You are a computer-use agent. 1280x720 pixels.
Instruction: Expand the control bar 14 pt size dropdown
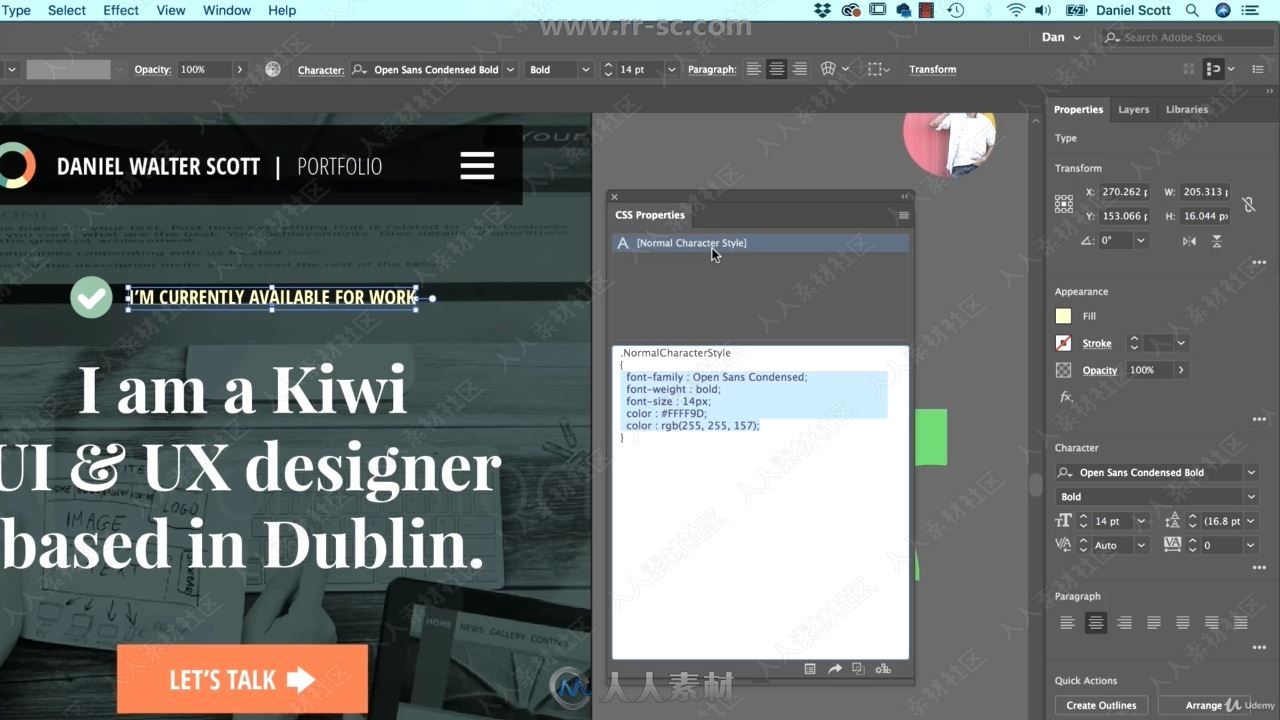pos(671,70)
